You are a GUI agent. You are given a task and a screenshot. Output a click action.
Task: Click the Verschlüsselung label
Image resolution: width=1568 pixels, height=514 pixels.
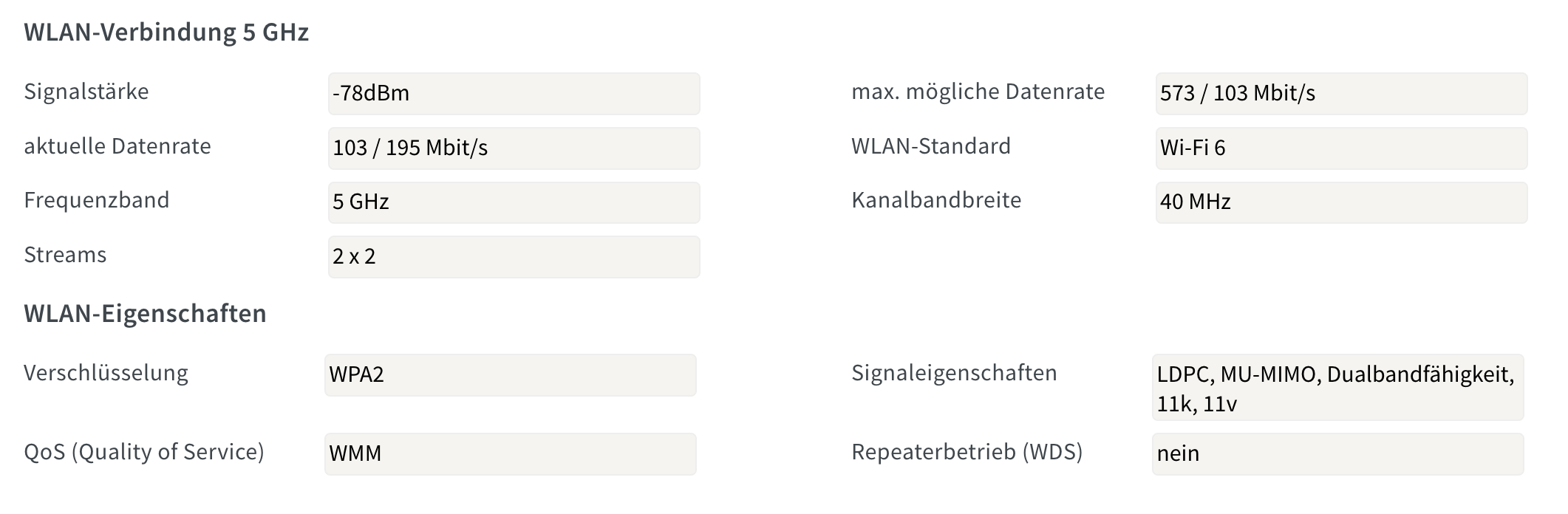(106, 373)
